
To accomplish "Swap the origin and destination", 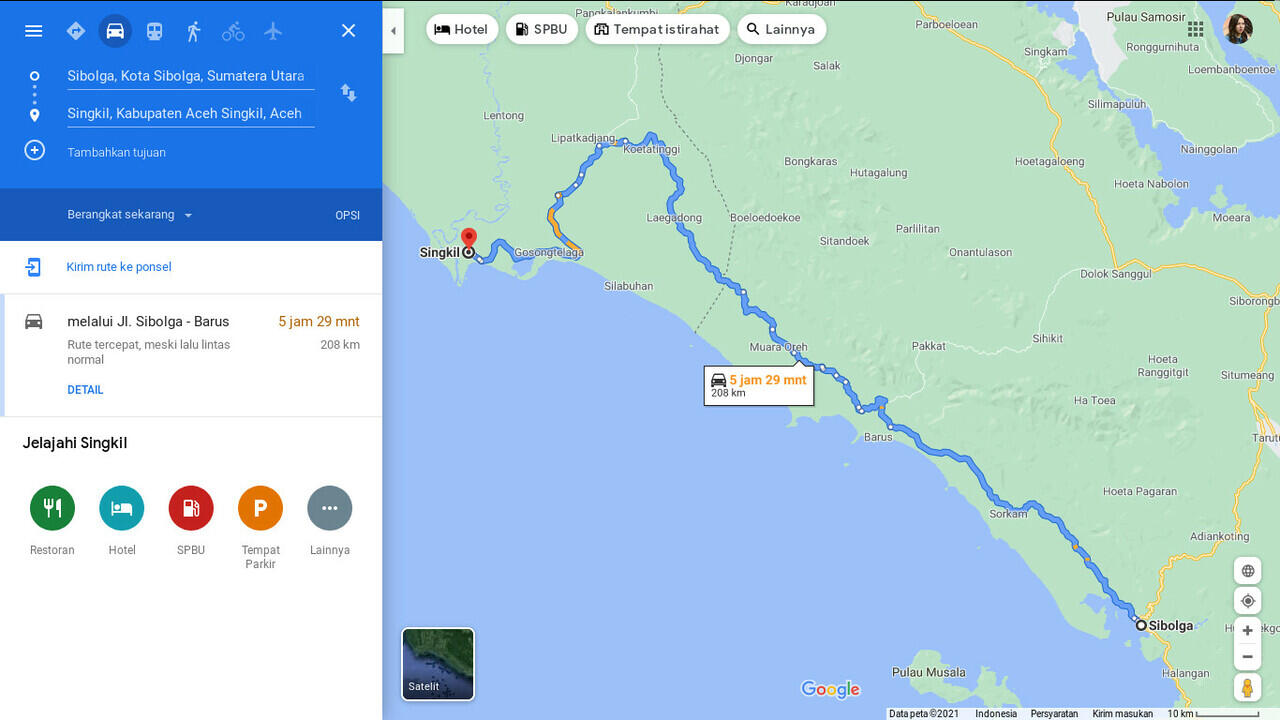I will point(348,93).
